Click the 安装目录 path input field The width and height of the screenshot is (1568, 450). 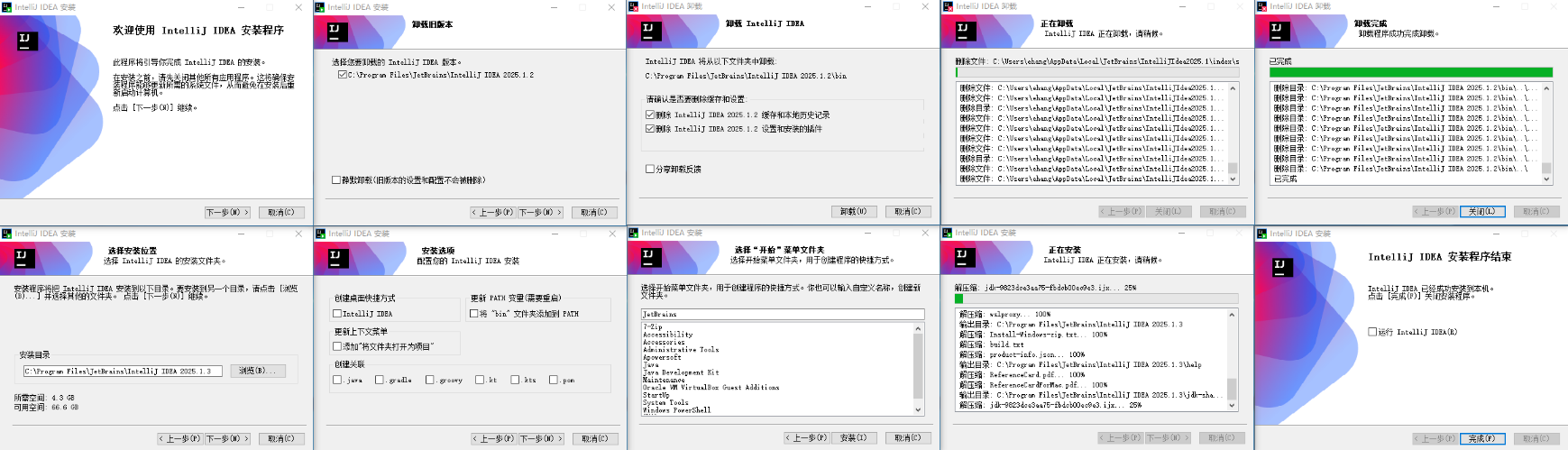pos(123,371)
